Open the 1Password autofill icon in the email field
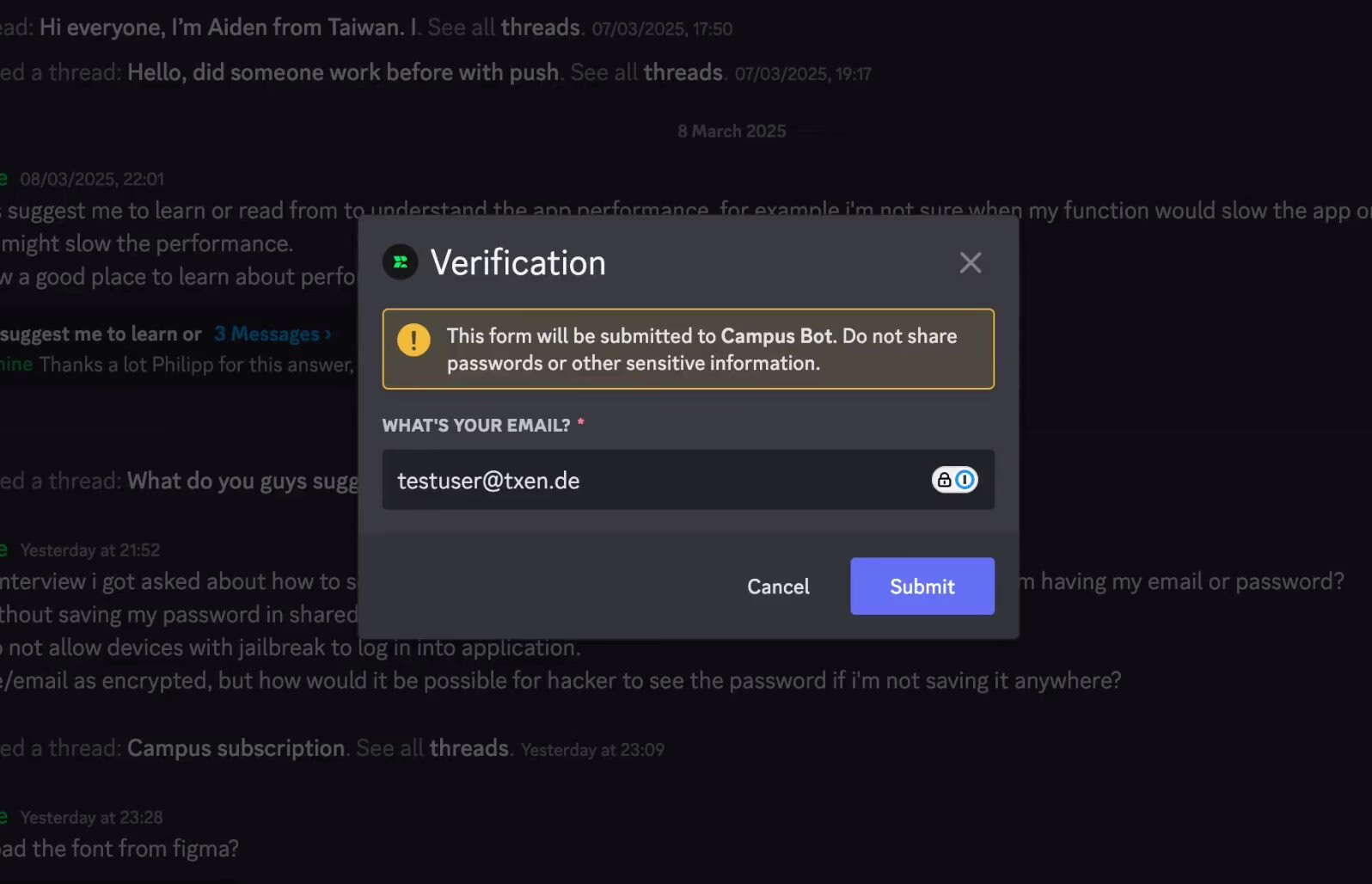Image resolution: width=1372 pixels, height=884 pixels. coord(955,480)
